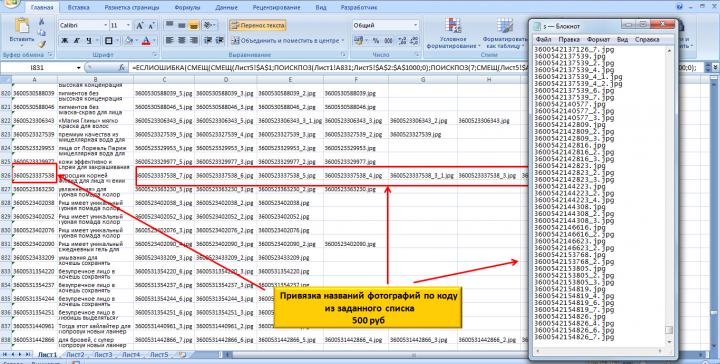Open the fill color dropdown arrow
720x364 pixels.
pos(137,41)
